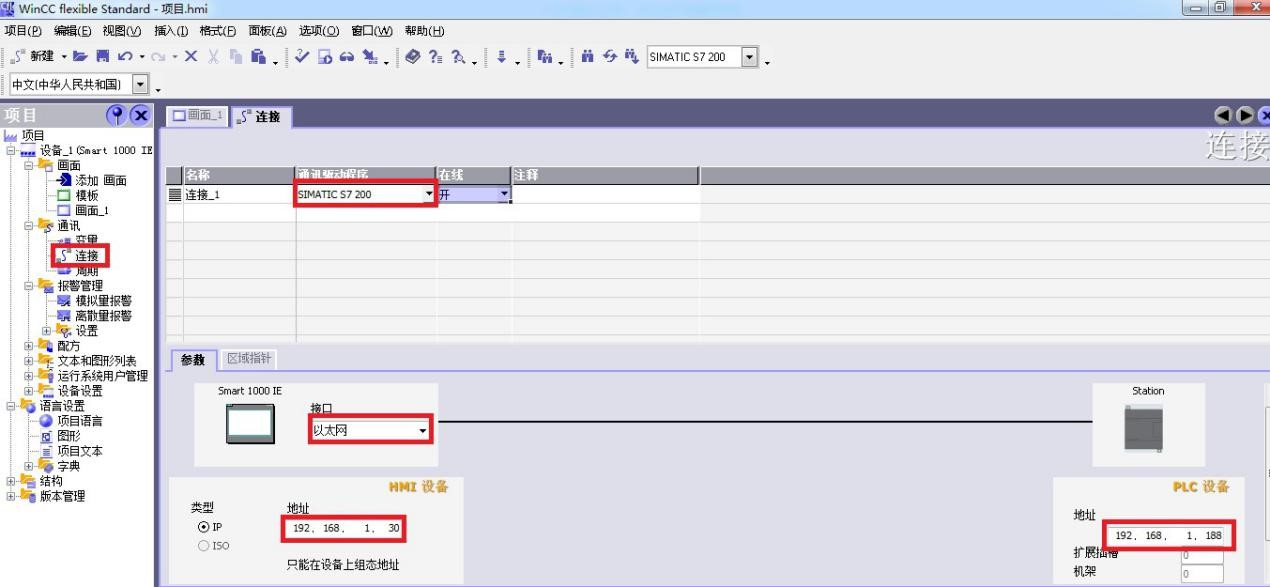Select the ISO type radio button

point(204,545)
